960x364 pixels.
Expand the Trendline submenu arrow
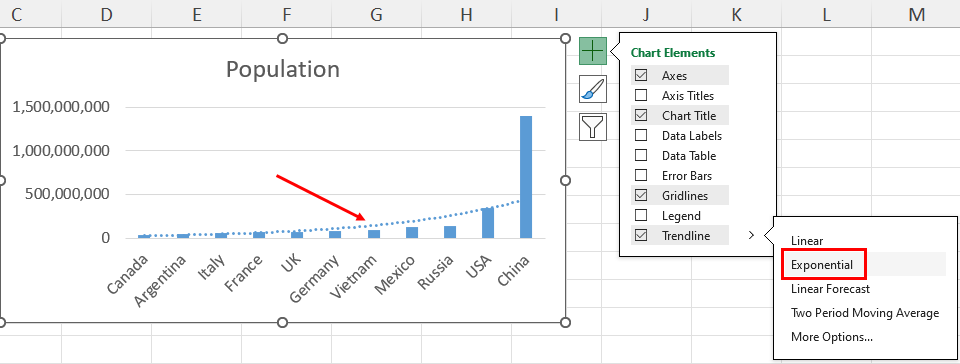(751, 235)
